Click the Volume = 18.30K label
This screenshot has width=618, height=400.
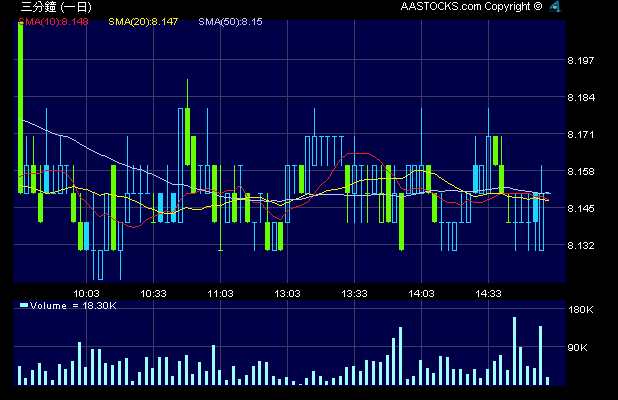pyautogui.click(x=73, y=306)
